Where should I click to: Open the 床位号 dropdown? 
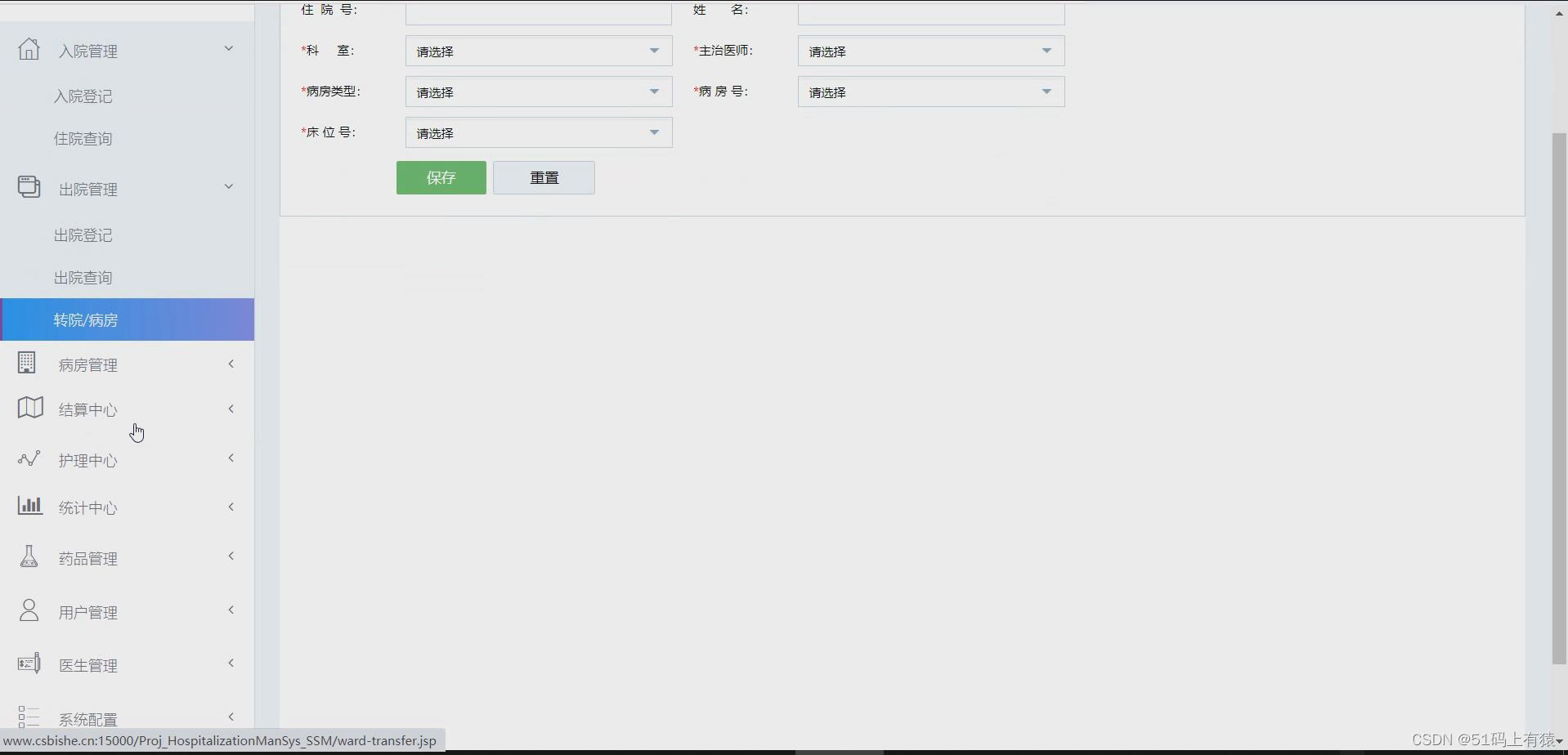(x=539, y=132)
